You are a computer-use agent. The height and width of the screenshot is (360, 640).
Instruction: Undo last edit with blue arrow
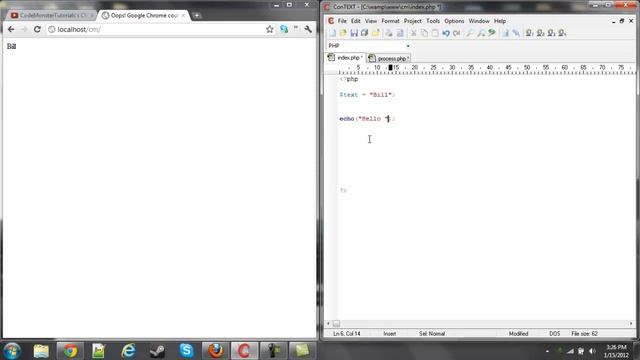446,33
